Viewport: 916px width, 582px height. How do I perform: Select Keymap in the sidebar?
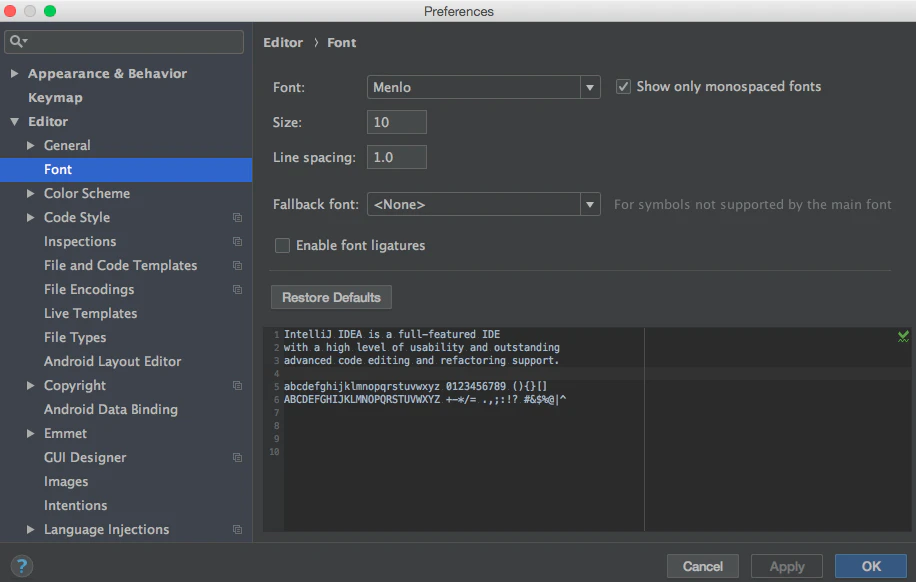[55, 98]
